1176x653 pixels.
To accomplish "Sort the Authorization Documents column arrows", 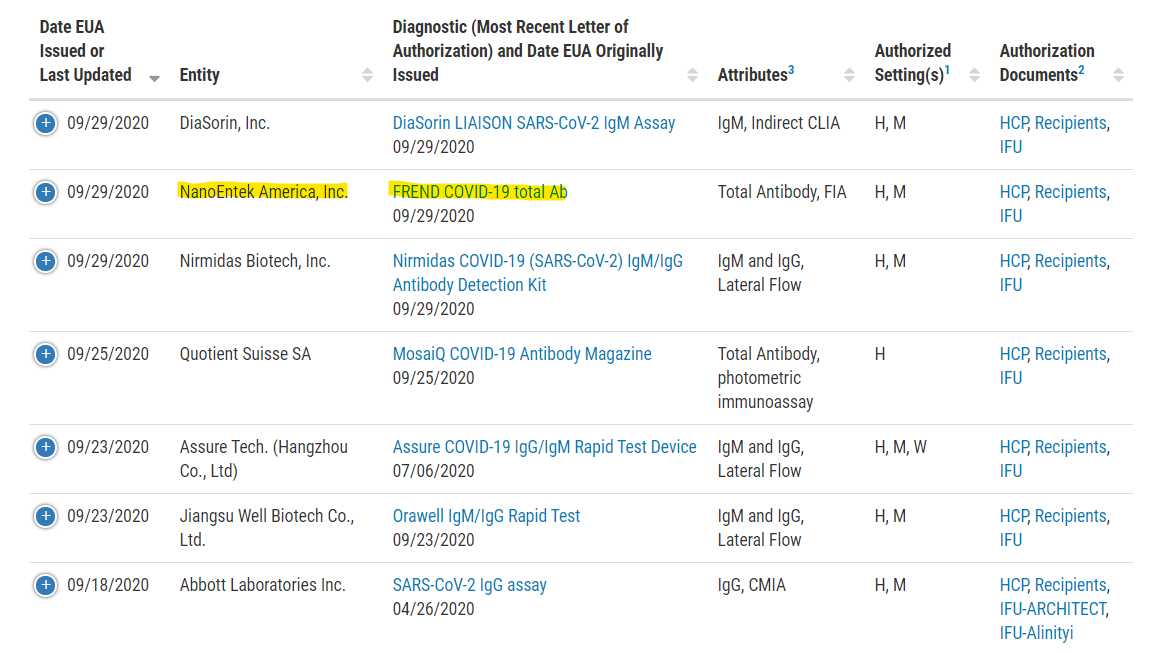I will pyautogui.click(x=1118, y=75).
